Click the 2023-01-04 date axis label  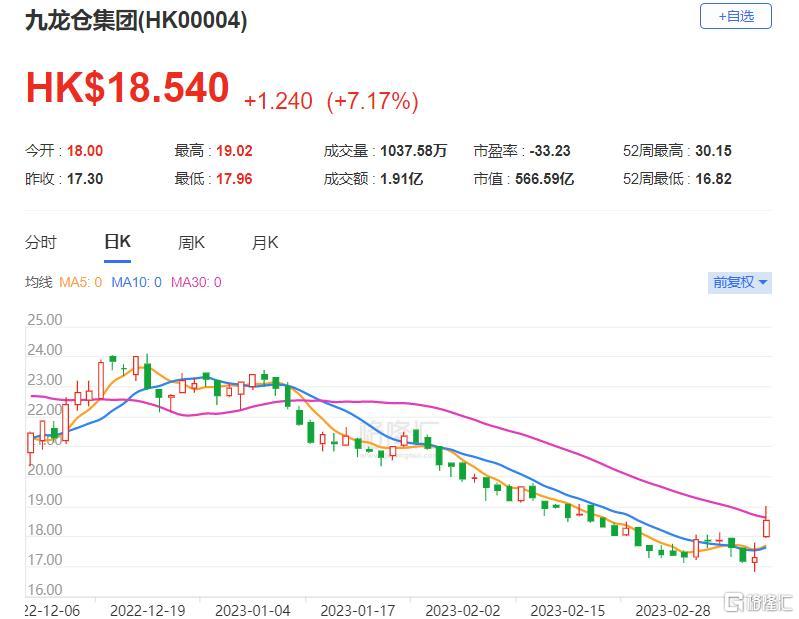(x=253, y=610)
